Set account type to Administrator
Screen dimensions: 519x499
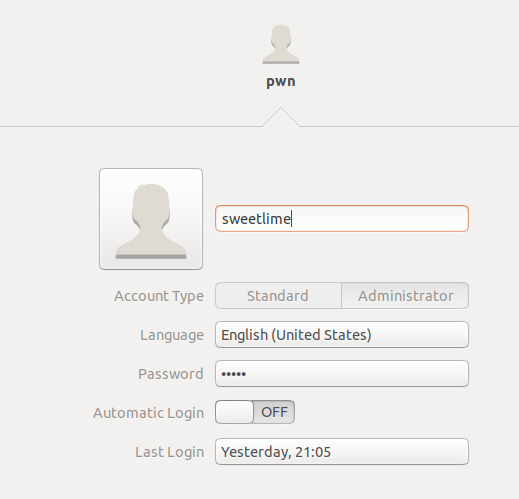405,296
